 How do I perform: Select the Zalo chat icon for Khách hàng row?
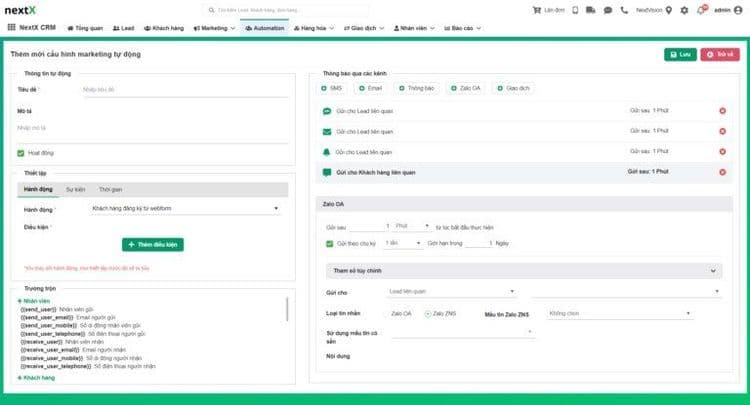(327, 172)
